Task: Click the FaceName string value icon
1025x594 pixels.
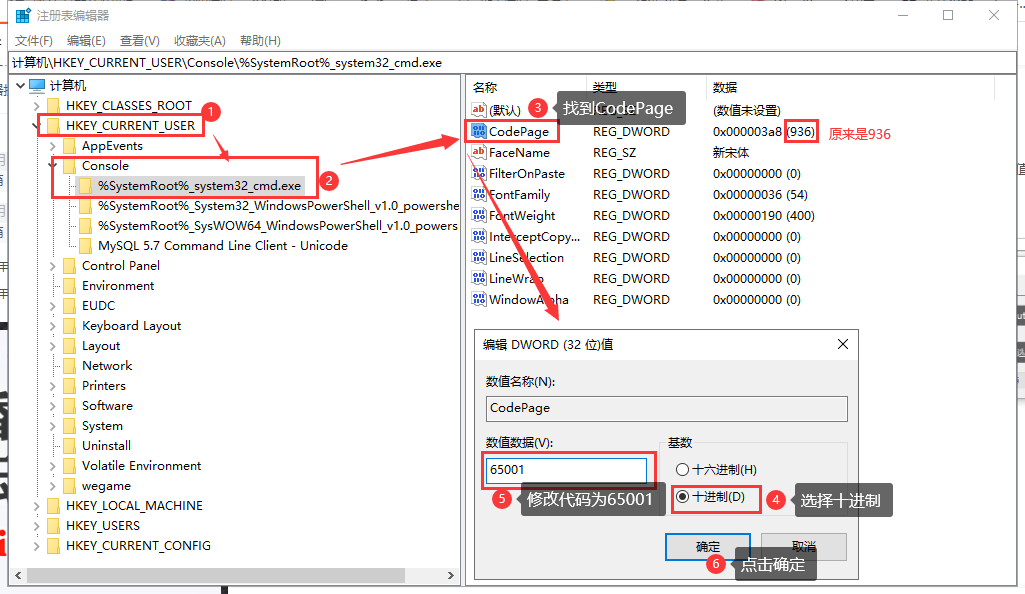Action: (x=478, y=153)
